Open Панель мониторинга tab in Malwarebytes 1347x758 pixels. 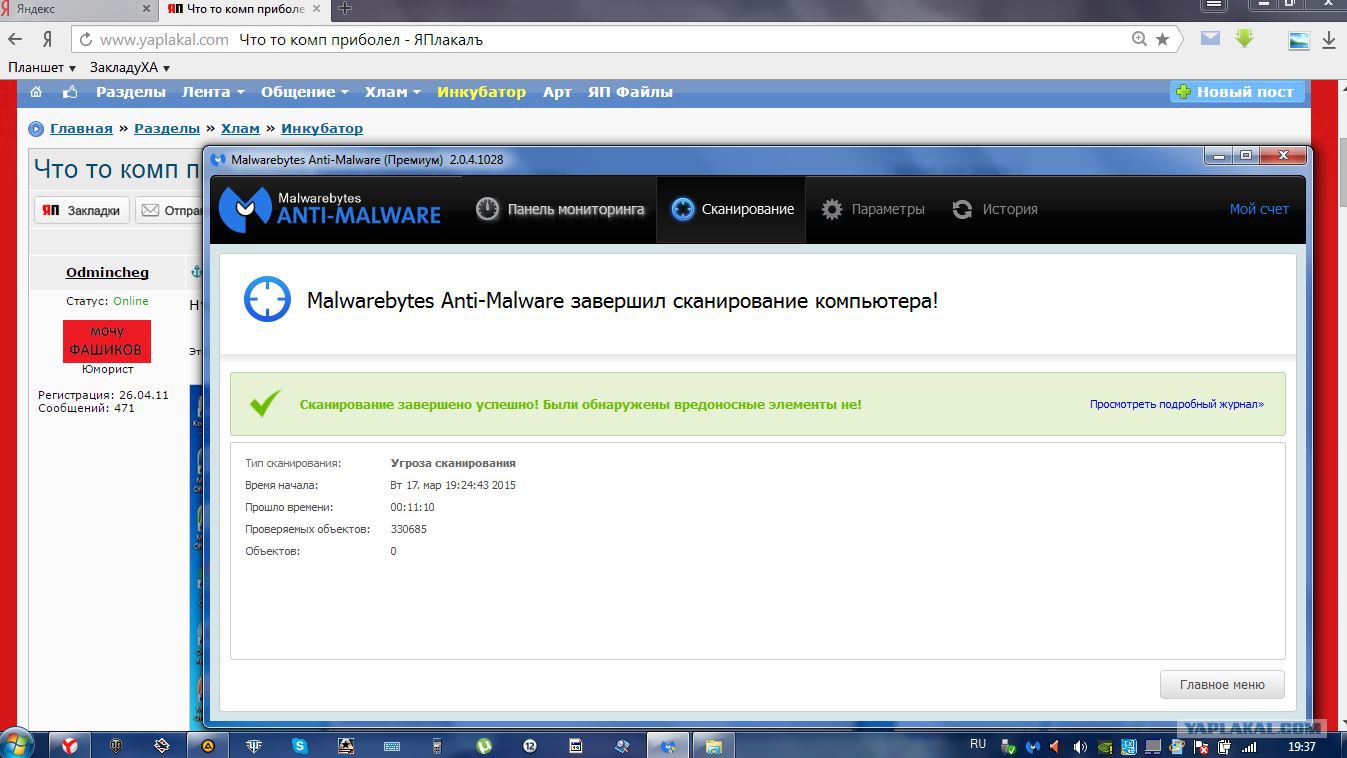click(559, 209)
